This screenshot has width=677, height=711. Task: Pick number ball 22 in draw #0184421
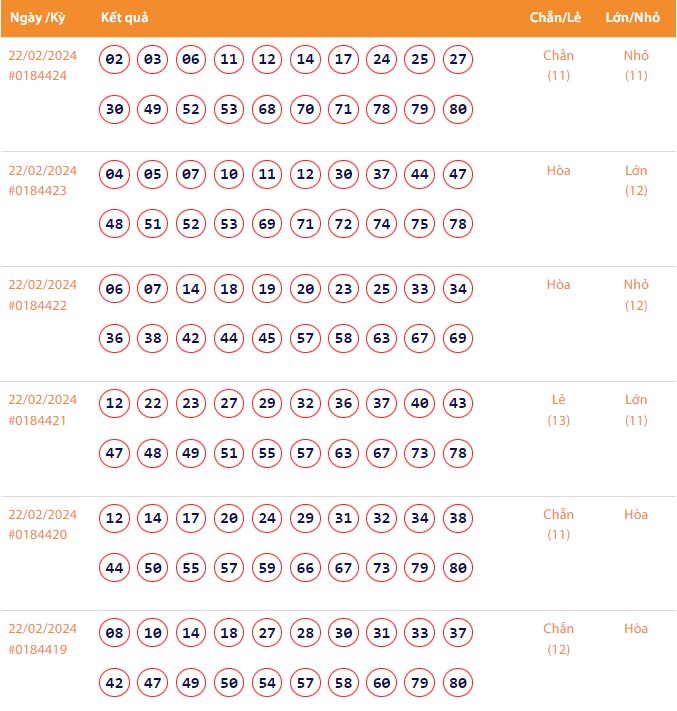coord(153,404)
